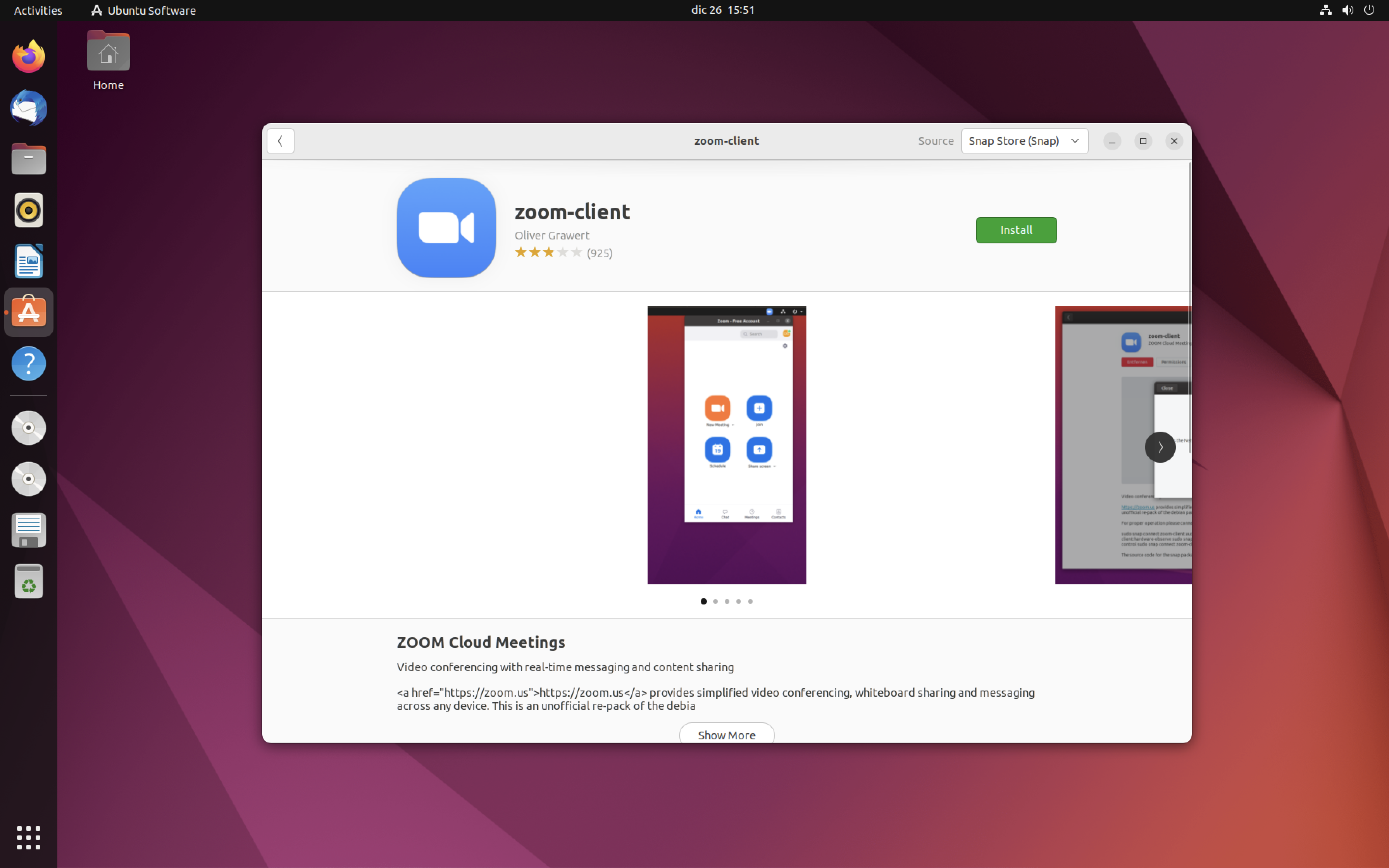Open the Help icon in dock
Viewport: 1389px width, 868px height.
tap(28, 363)
